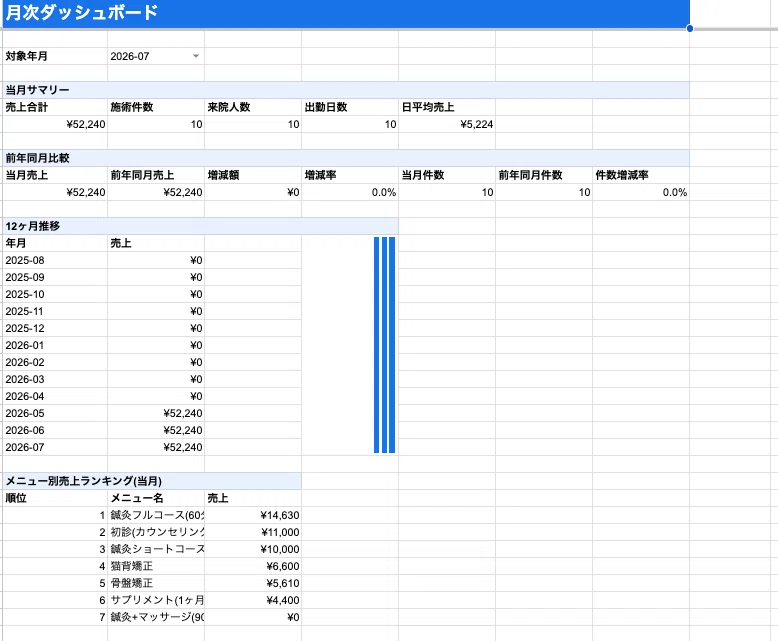This screenshot has width=778, height=641.
Task: Select the 2026-06 month cell
Action: [x=55, y=430]
